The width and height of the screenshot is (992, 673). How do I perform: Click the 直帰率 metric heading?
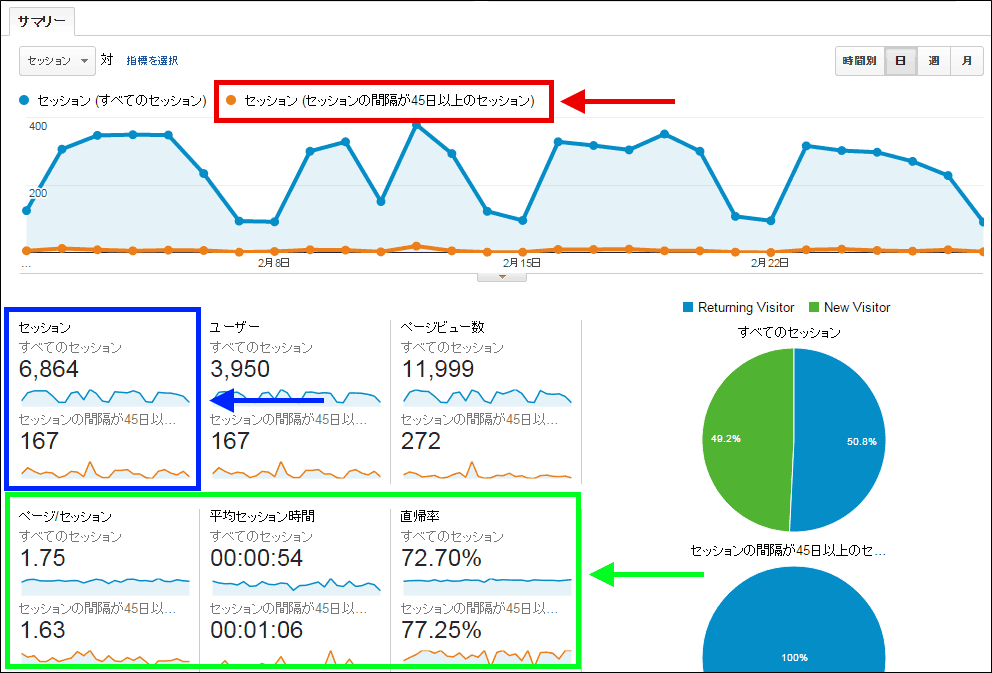coord(419,516)
